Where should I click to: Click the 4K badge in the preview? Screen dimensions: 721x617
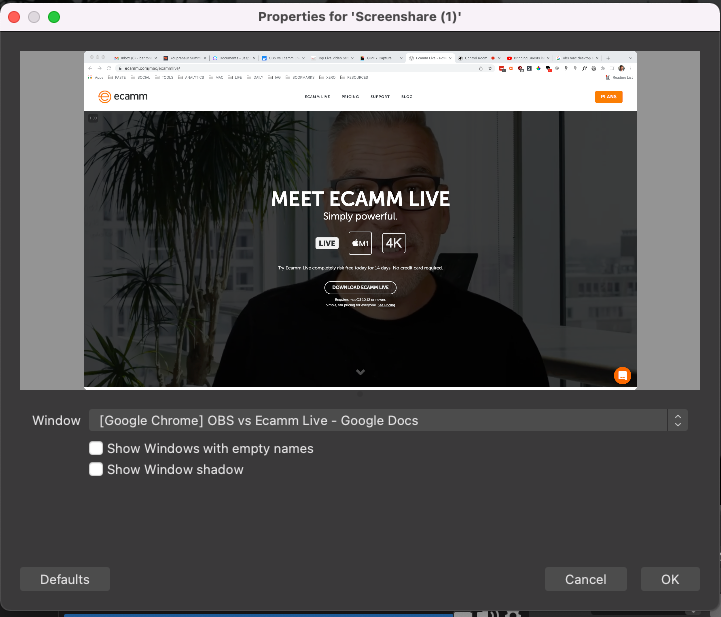[x=394, y=243]
